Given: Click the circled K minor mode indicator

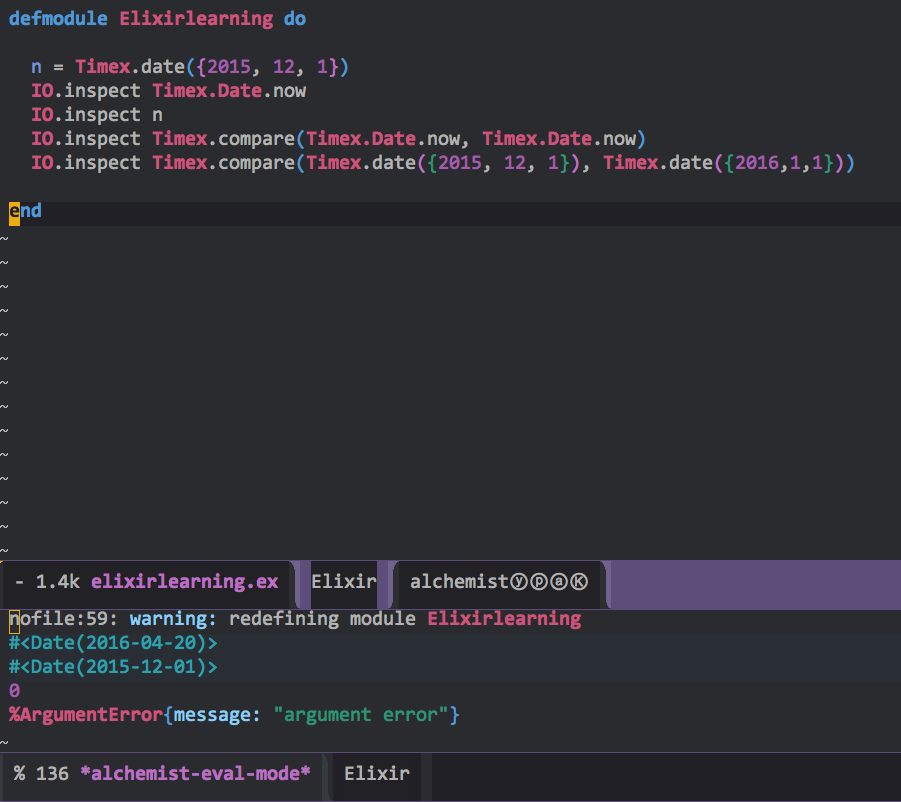Looking at the screenshot, I should (x=579, y=582).
